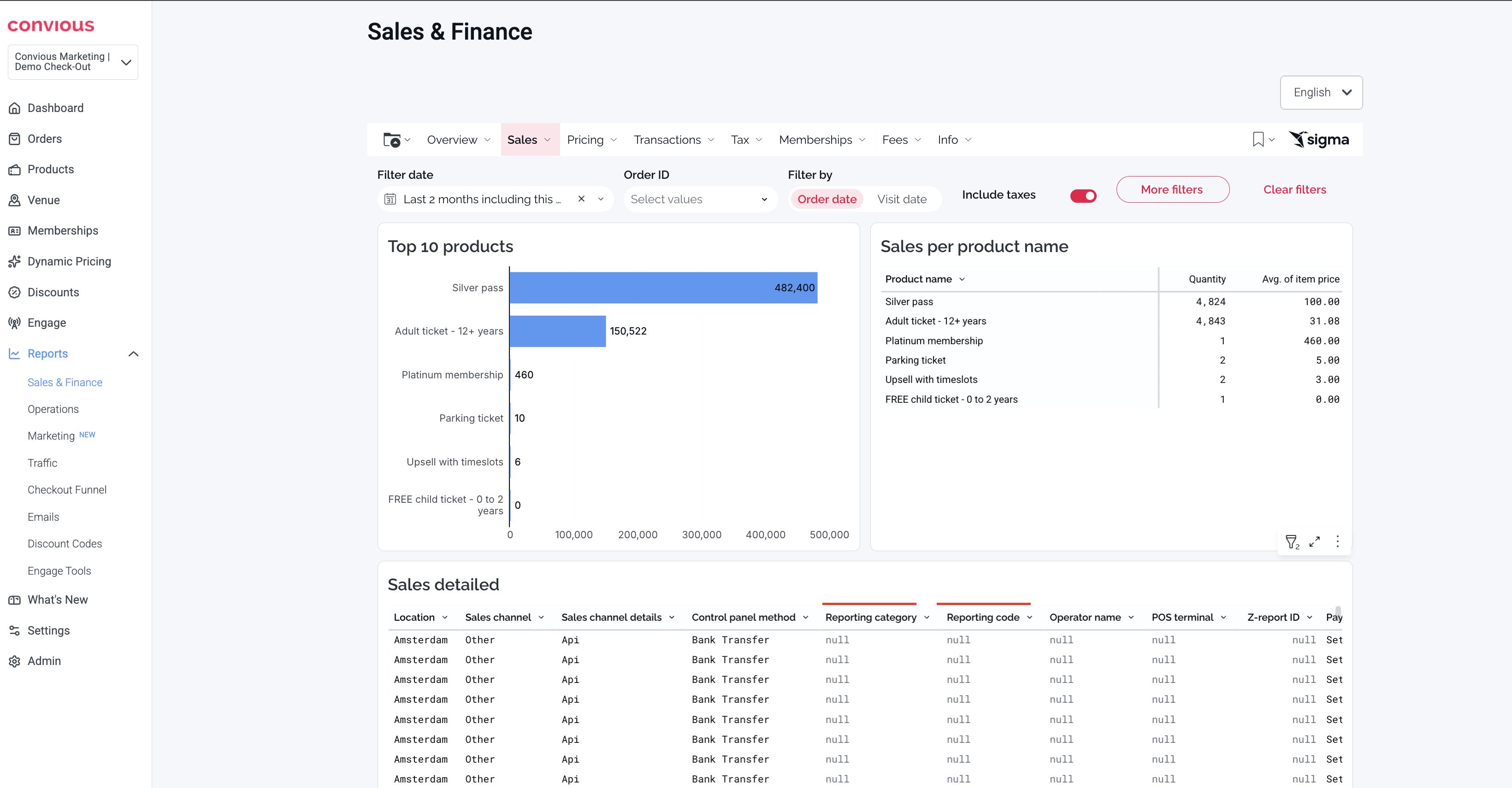The height and width of the screenshot is (788, 1512).
Task: Open the folder icon in the tab bar
Action: click(391, 140)
